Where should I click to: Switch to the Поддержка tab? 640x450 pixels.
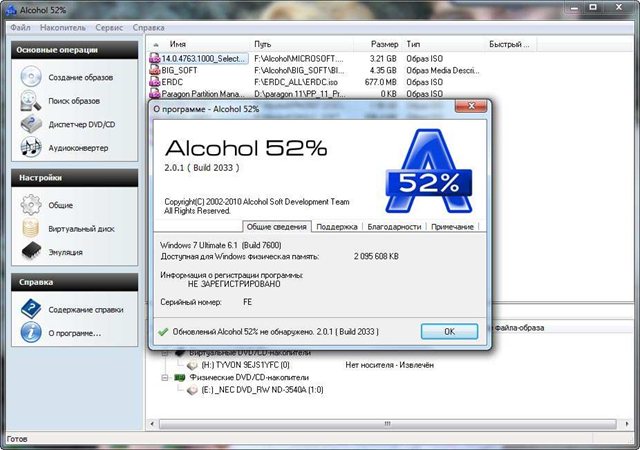click(337, 227)
